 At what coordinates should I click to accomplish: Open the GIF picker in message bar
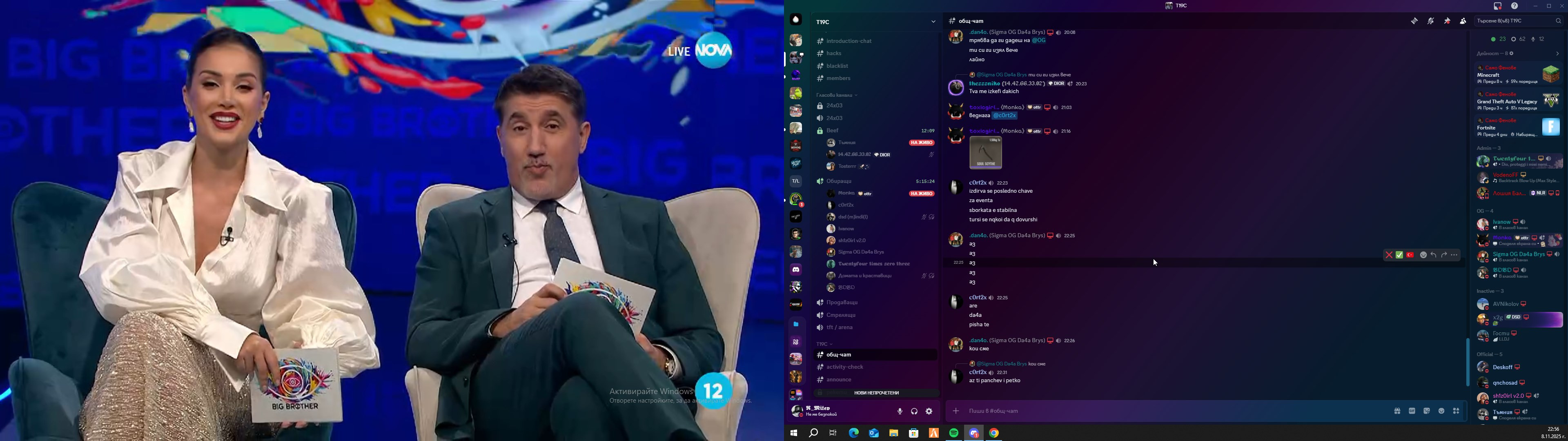[1412, 411]
